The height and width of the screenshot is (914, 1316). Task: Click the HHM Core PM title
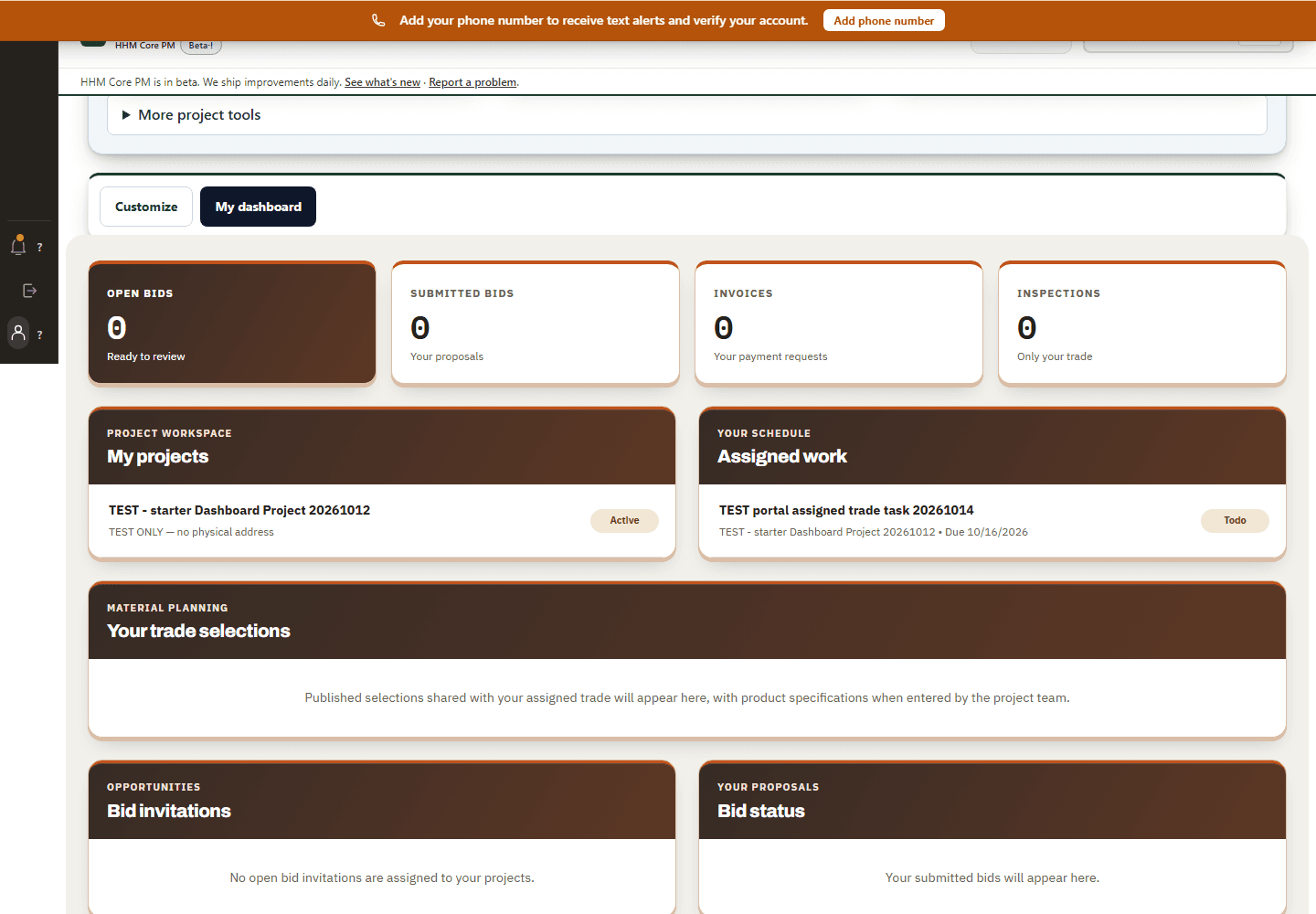tap(144, 46)
